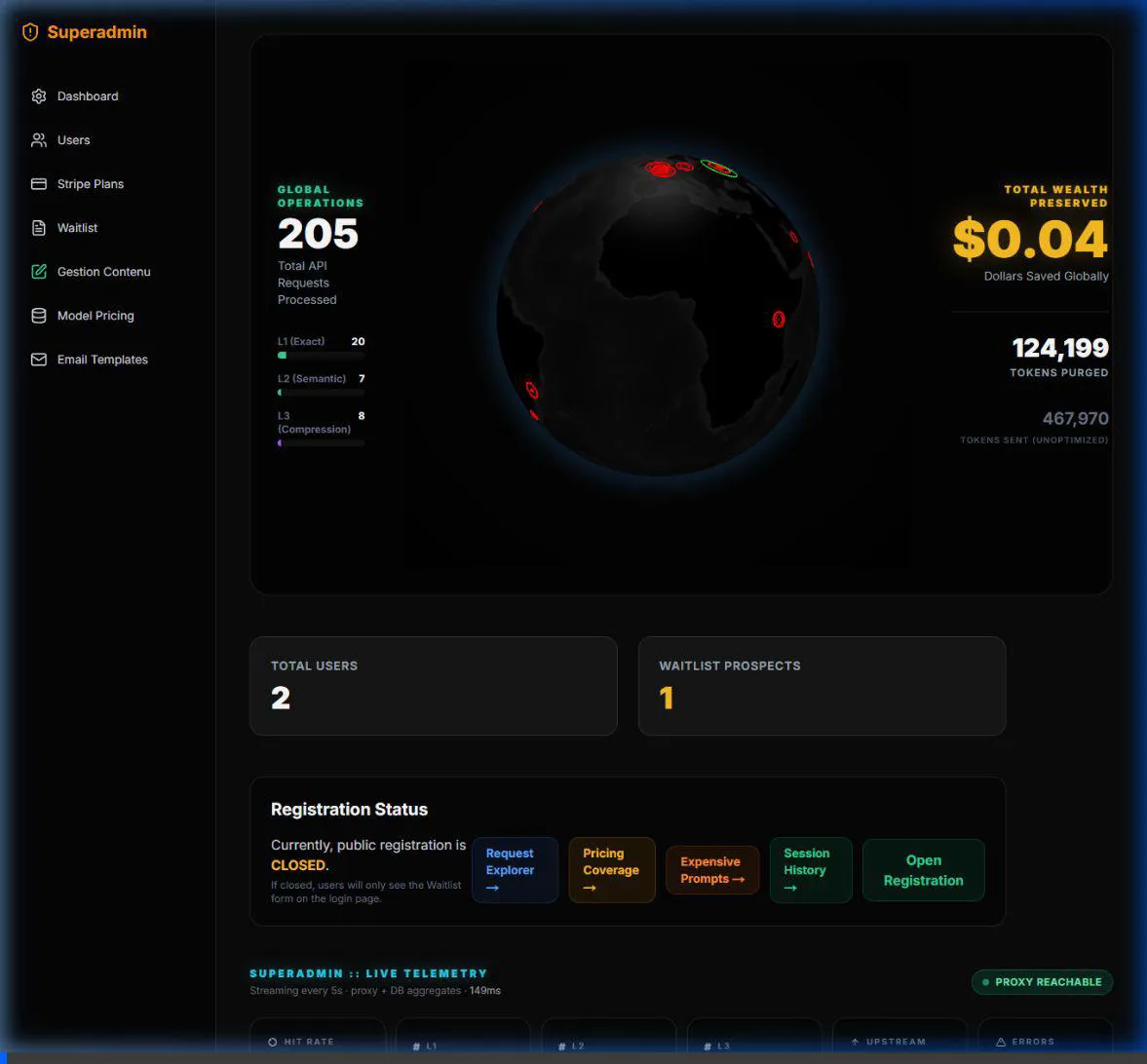Click the Proxy Reachable status badge
Viewport: 1147px width, 1064px height.
click(1042, 982)
